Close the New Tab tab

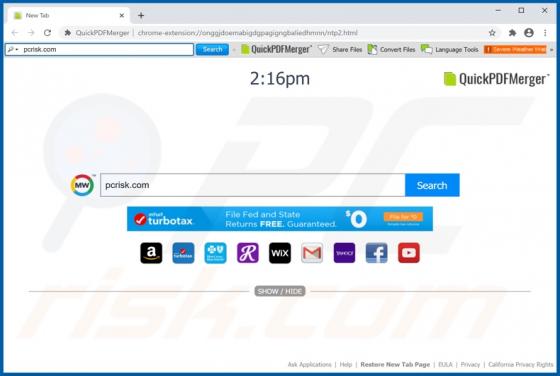click(121, 15)
